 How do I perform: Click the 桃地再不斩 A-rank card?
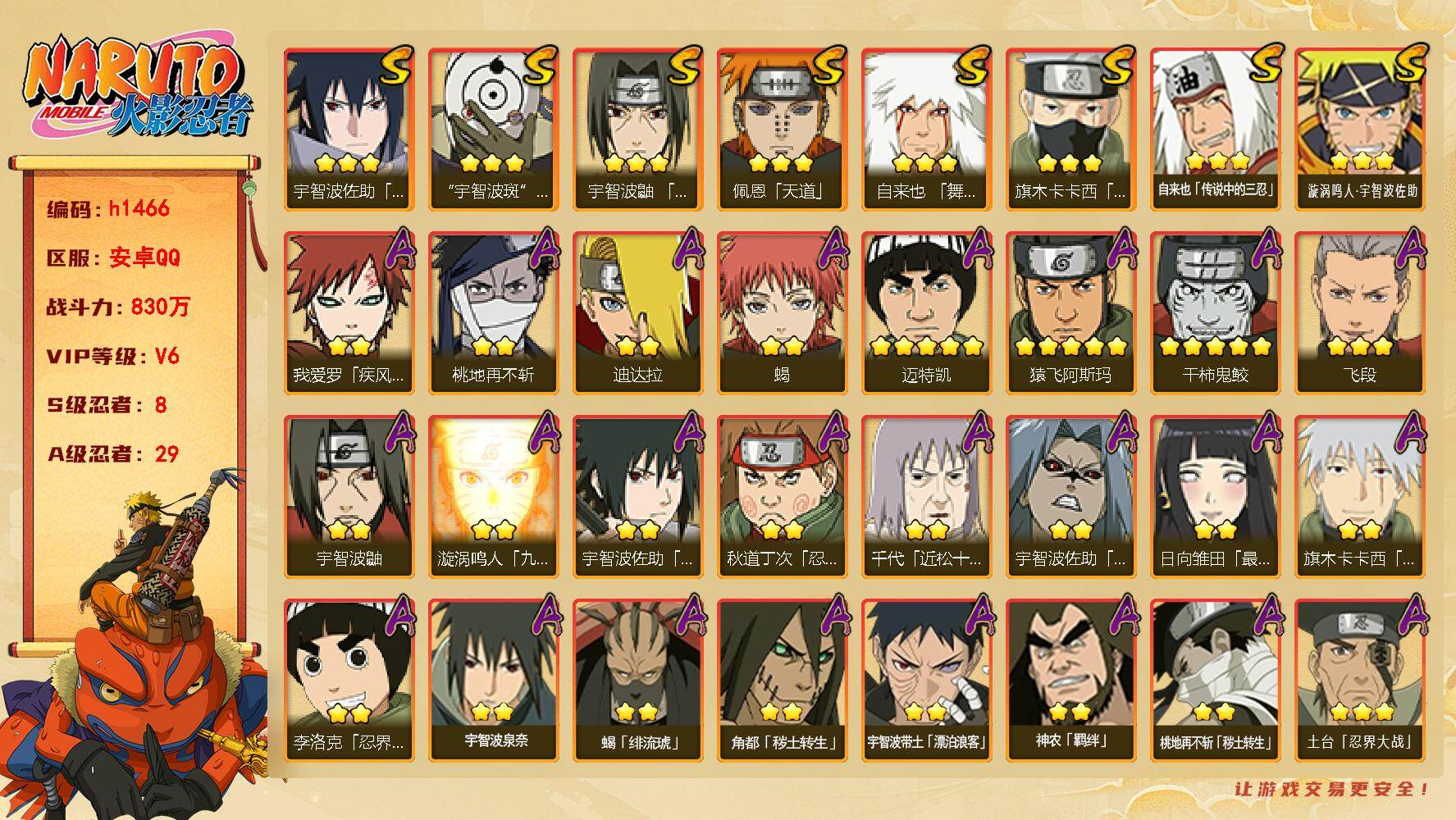493,312
